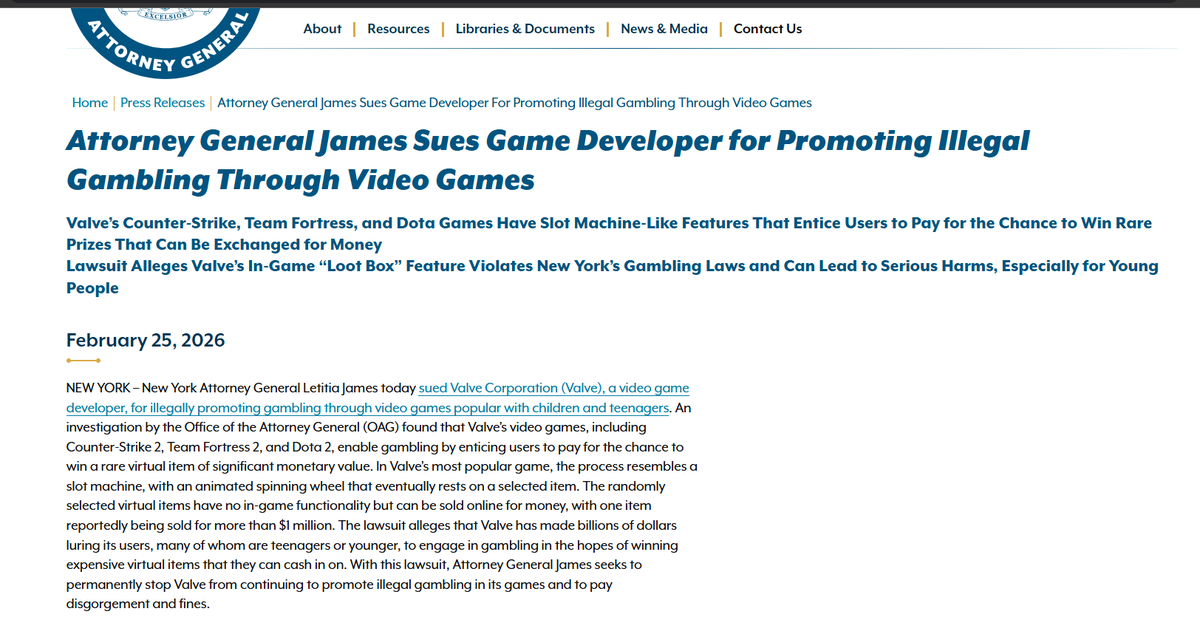The height and width of the screenshot is (634, 1200).
Task: Click the Home breadcrumb link
Action: point(90,103)
